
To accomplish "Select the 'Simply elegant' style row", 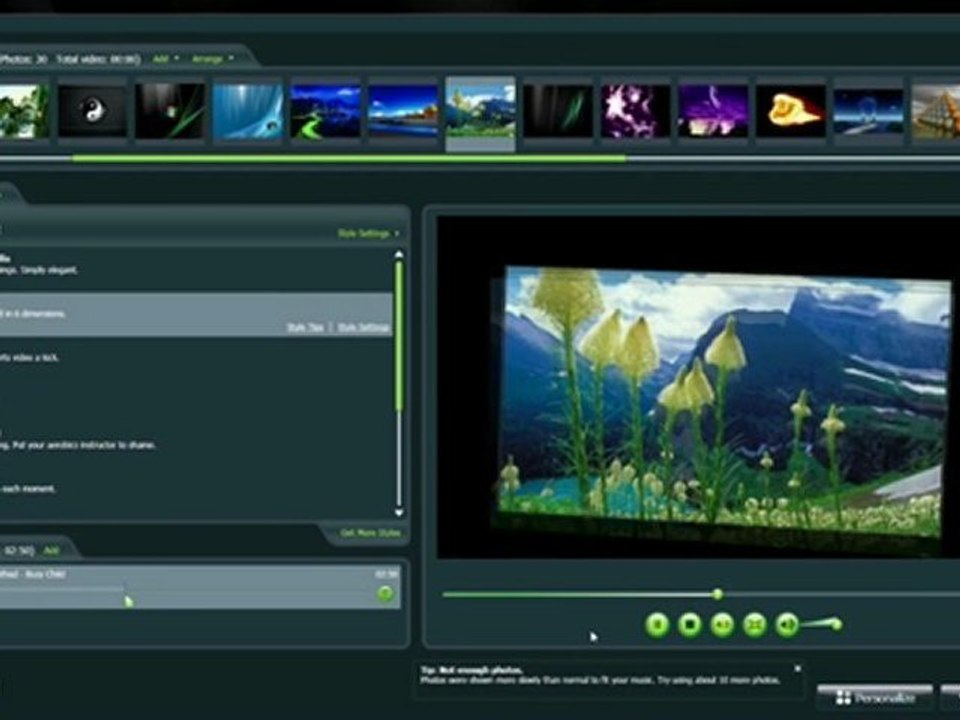I will [196, 269].
